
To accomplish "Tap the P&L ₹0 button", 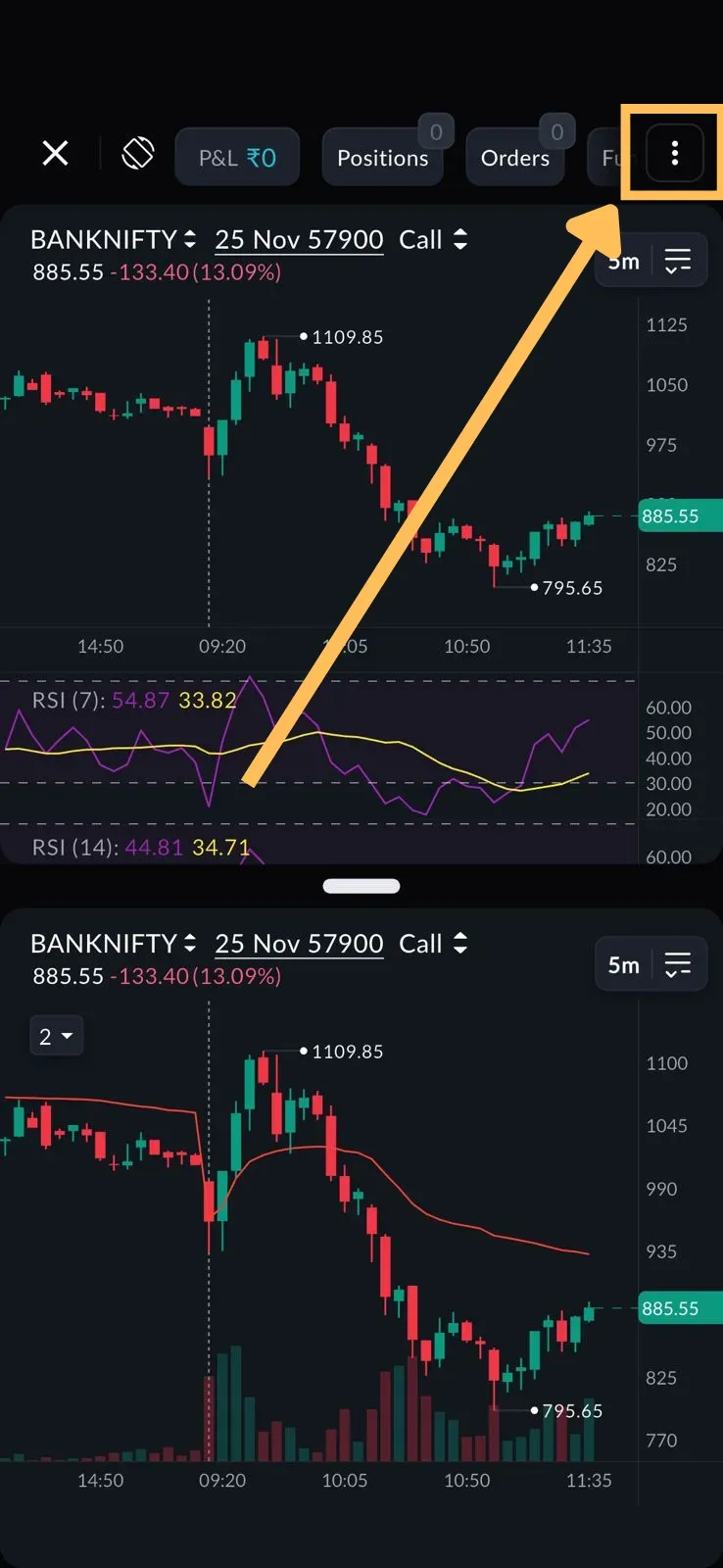I will 237,158.
